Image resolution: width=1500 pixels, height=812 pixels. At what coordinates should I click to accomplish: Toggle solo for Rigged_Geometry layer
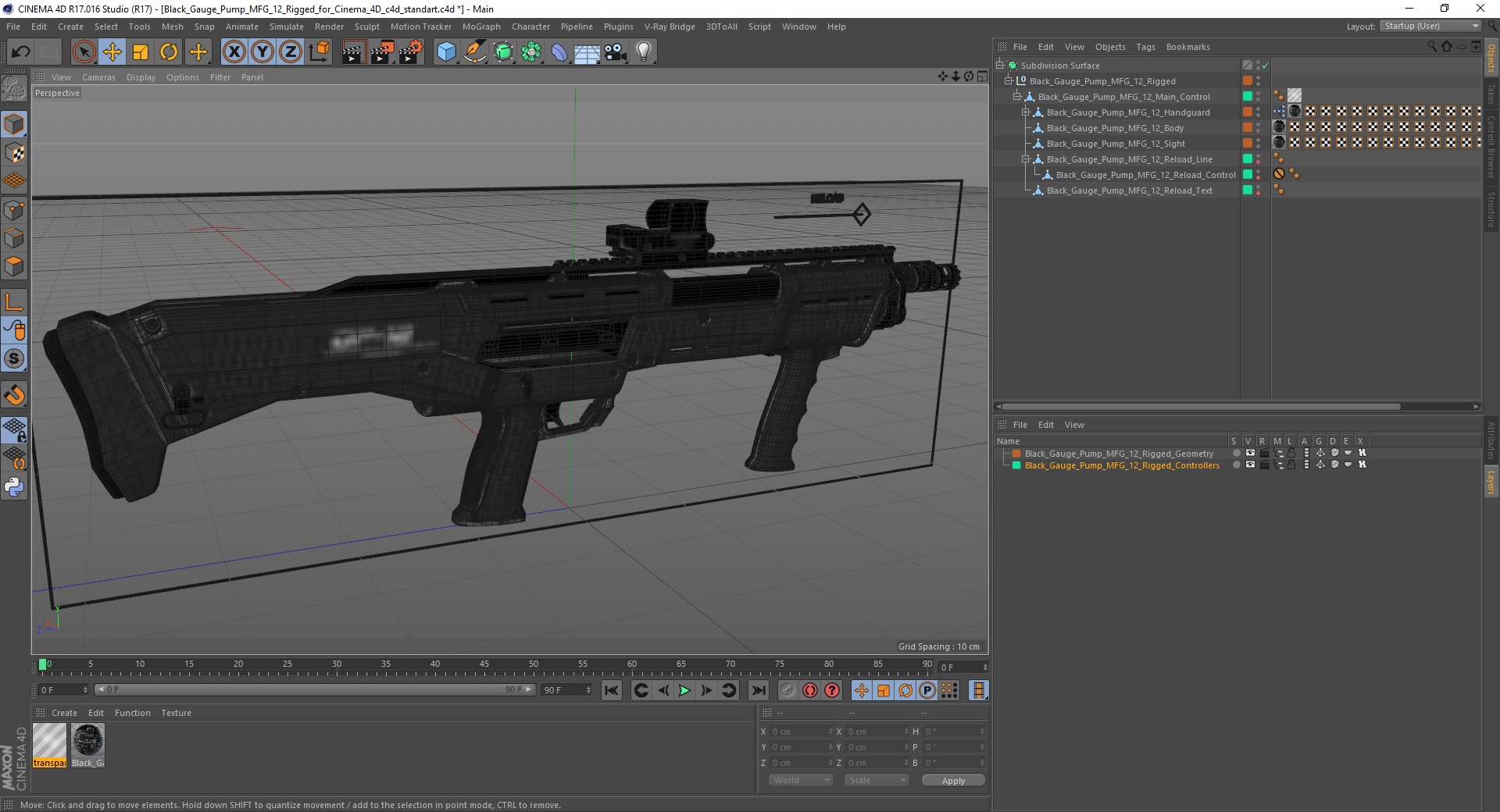(1235, 453)
